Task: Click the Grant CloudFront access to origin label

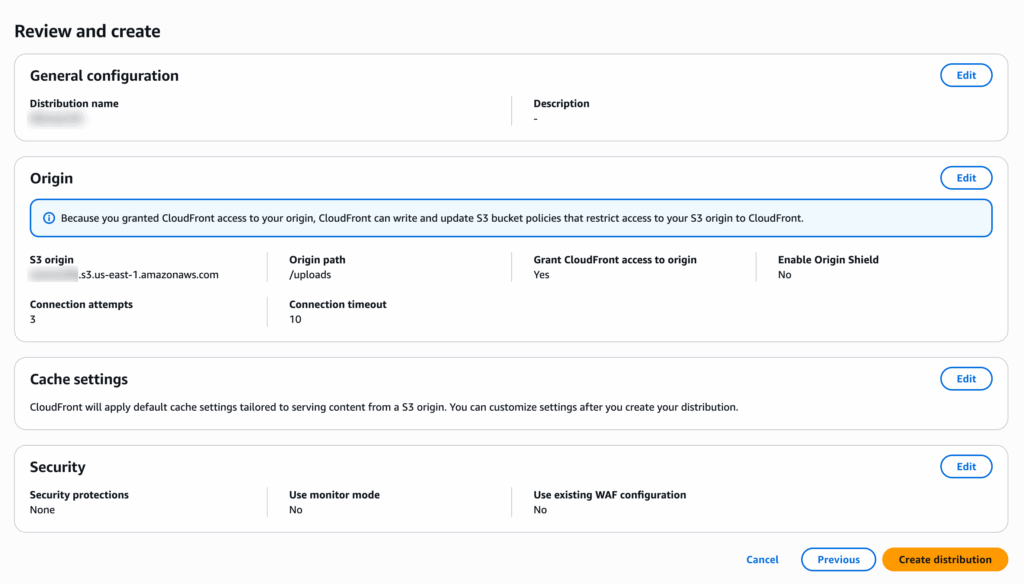Action: (615, 259)
